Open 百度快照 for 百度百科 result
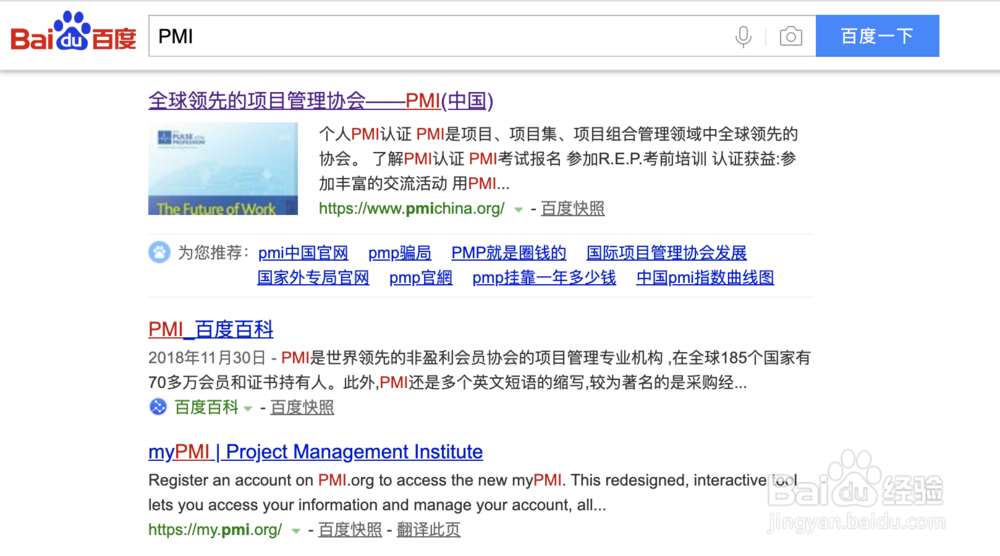 (x=302, y=407)
